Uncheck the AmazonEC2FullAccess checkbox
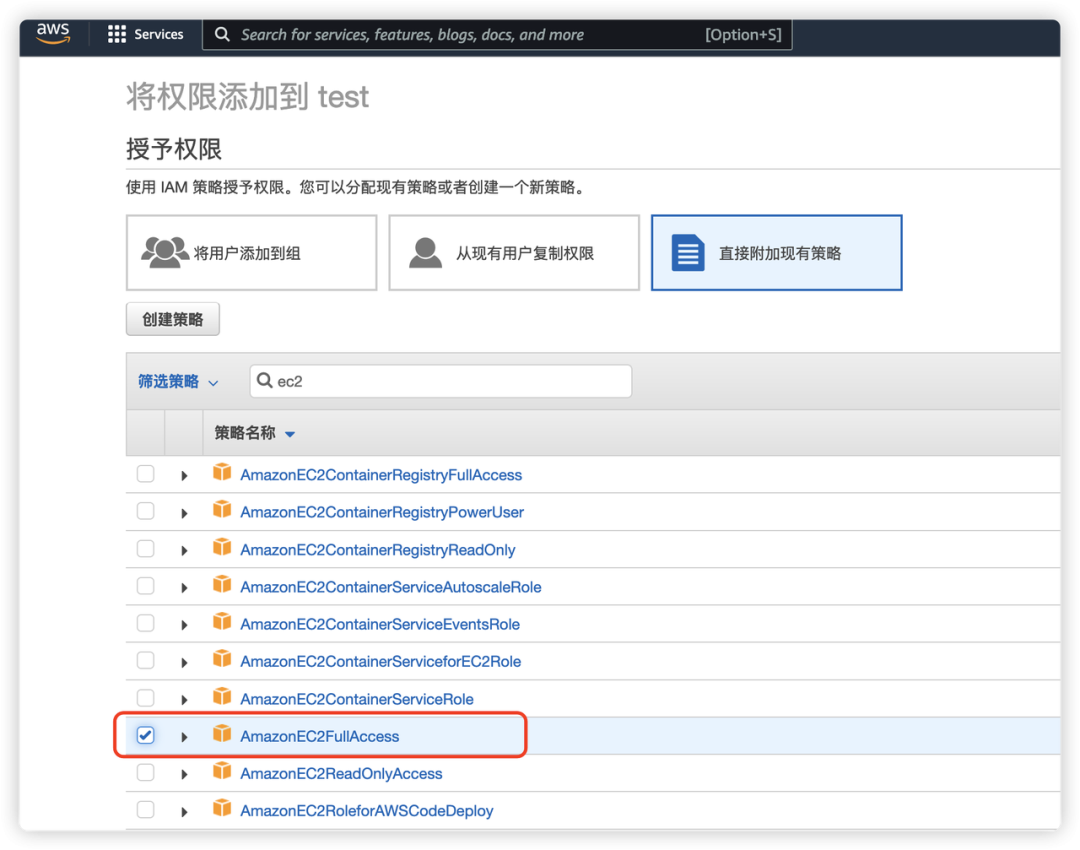 coord(145,735)
